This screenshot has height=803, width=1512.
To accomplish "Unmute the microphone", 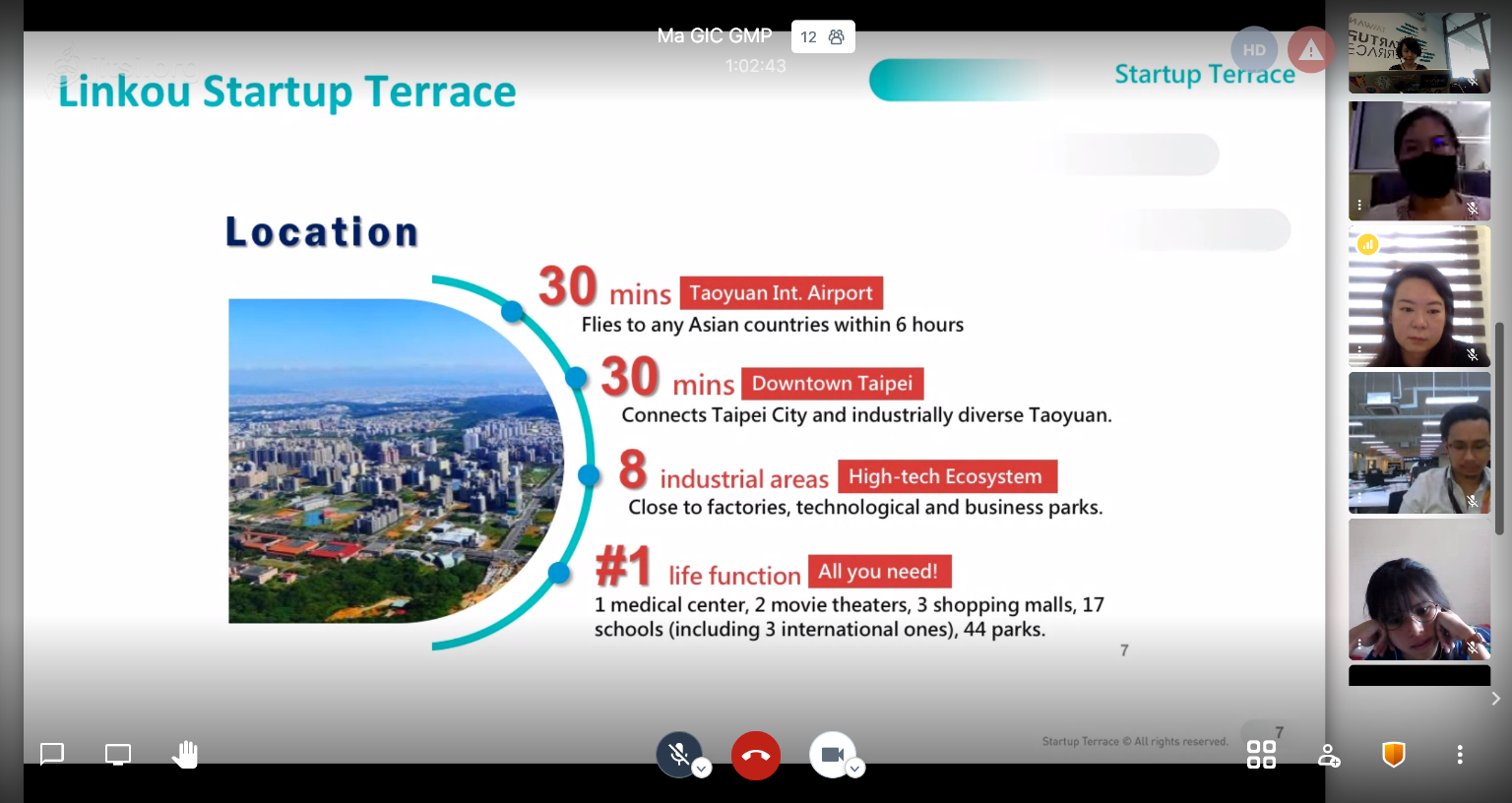I will [678, 755].
